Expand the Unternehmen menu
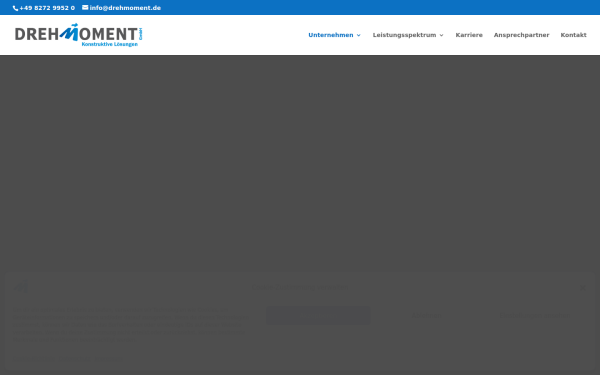Screen dimensions: 600x375 (334, 35)
